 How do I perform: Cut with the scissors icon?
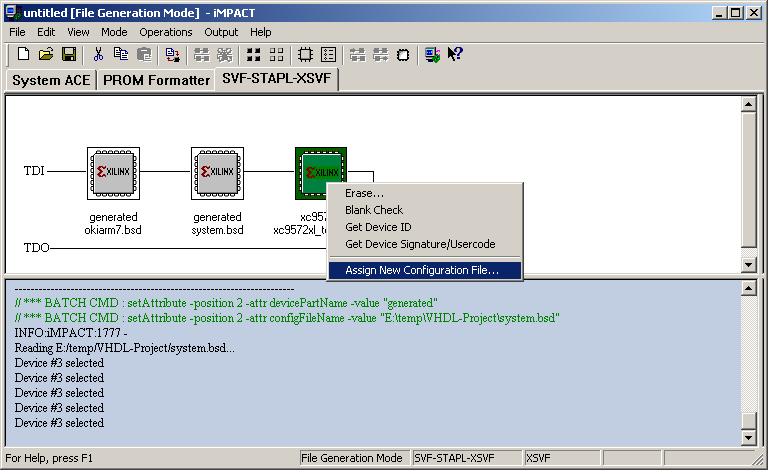(x=98, y=54)
